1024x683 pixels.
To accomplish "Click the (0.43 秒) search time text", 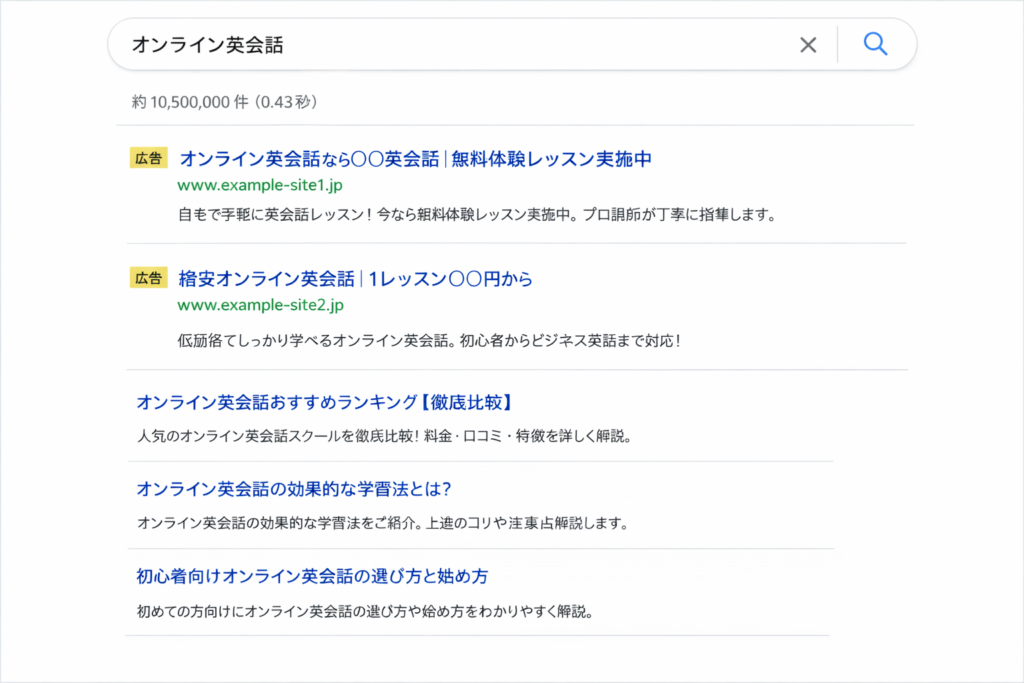I will 286,102.
